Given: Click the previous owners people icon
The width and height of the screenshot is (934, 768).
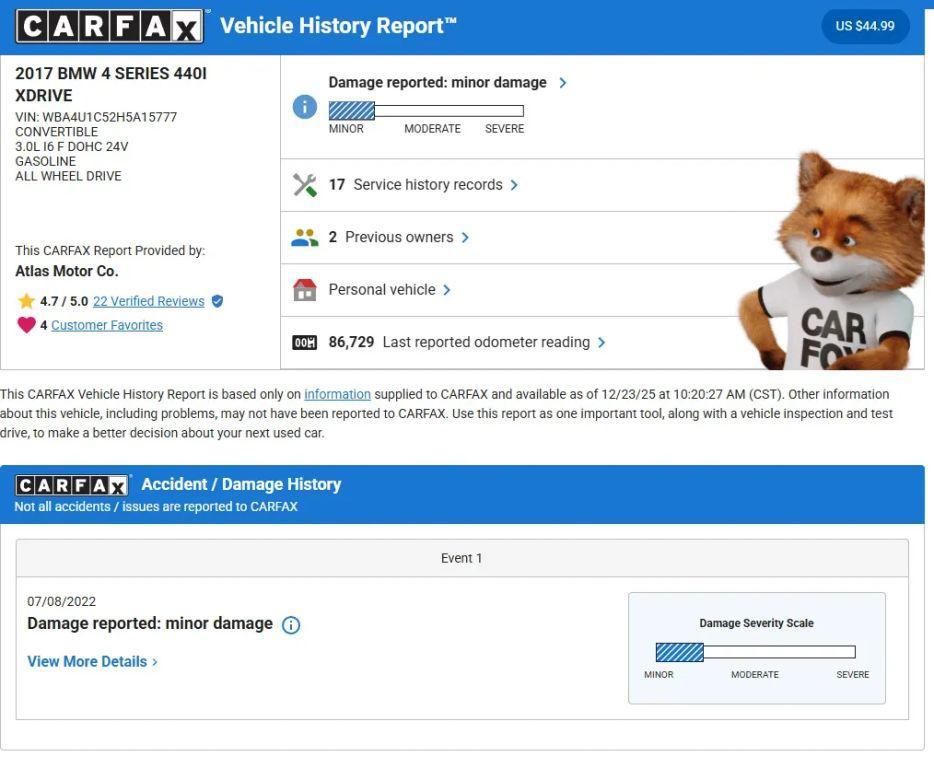Looking at the screenshot, I should coord(305,238).
